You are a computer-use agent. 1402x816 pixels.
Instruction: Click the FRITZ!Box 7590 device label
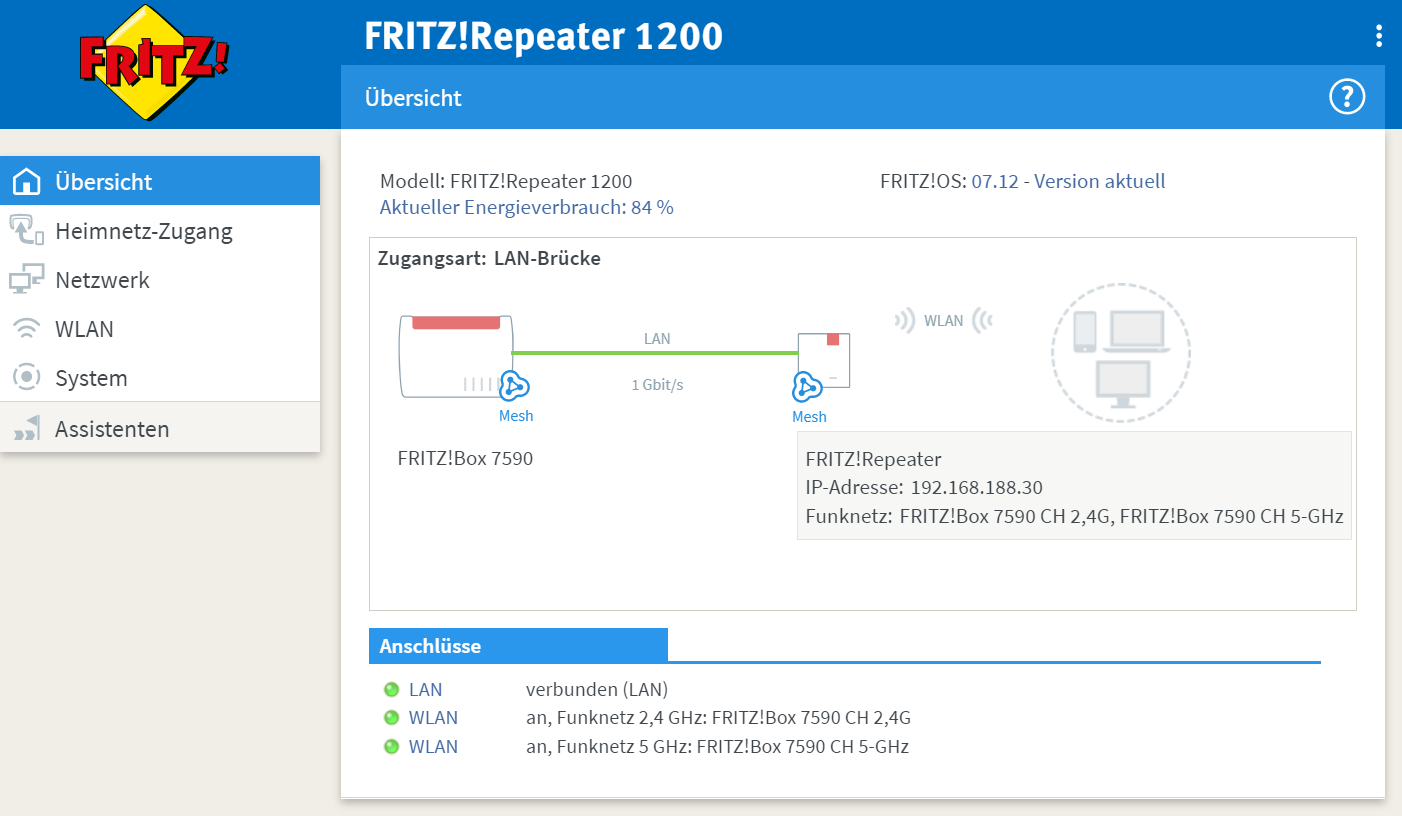point(465,460)
